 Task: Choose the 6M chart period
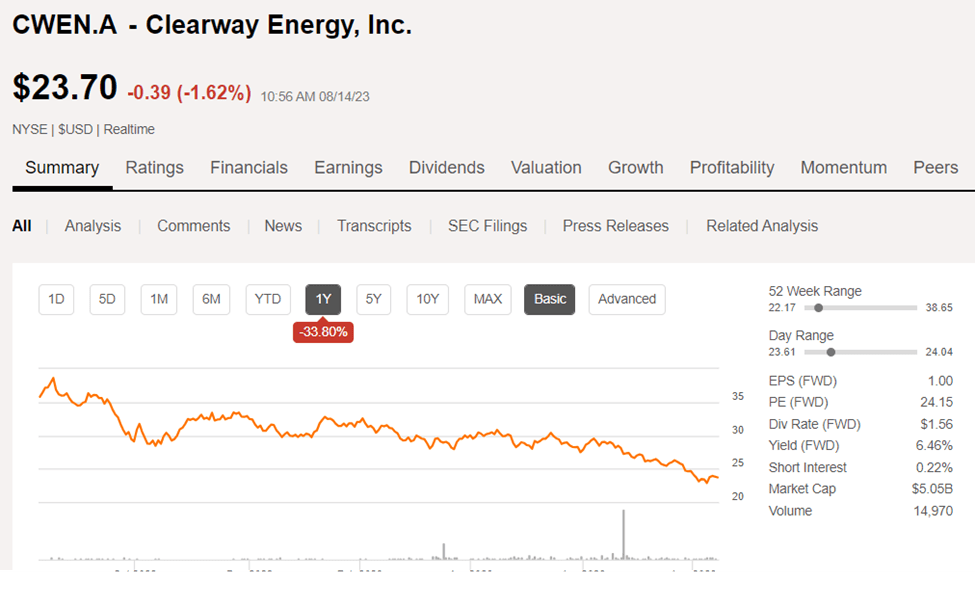tap(211, 299)
